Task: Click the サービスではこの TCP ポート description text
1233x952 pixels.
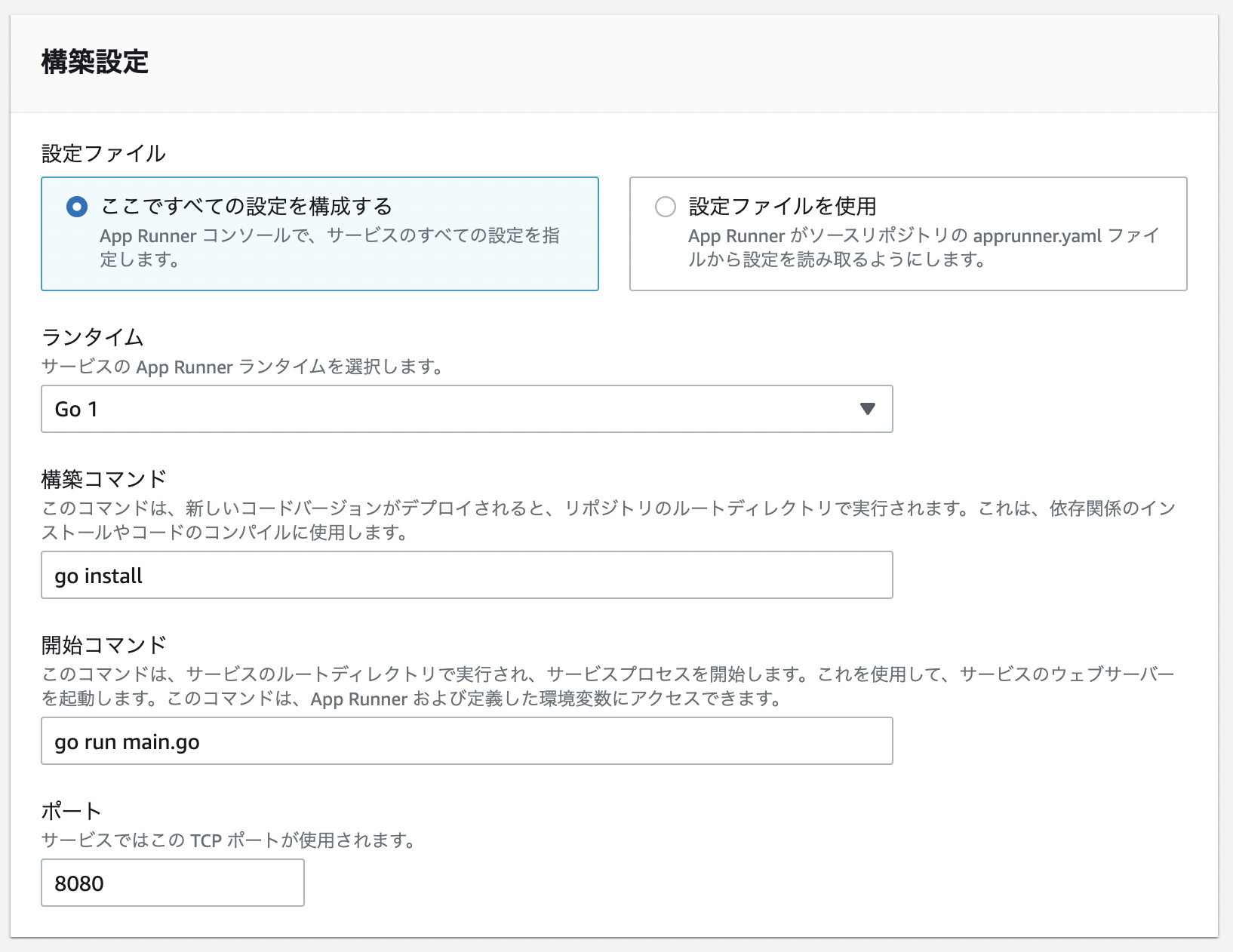Action: (229, 840)
